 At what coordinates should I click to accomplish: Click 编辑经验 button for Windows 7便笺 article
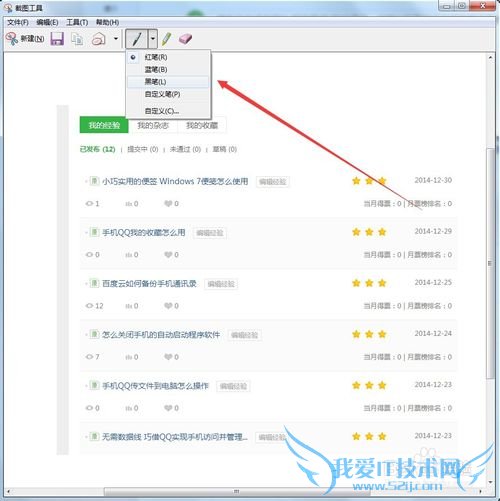click(273, 182)
